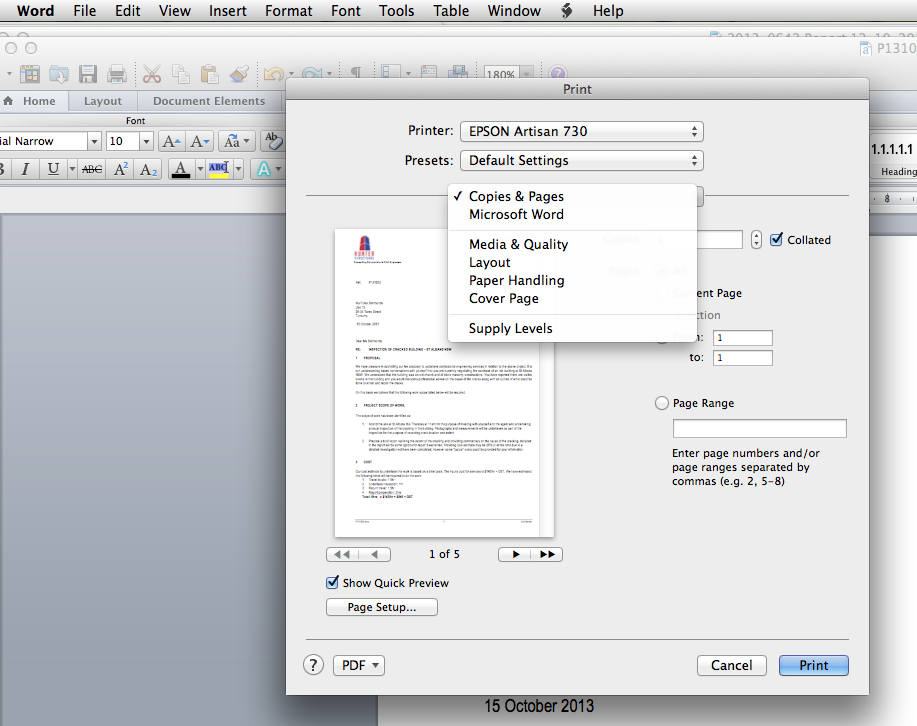917x726 pixels.
Task: Click the Undo arrow icon
Action: click(x=274, y=74)
